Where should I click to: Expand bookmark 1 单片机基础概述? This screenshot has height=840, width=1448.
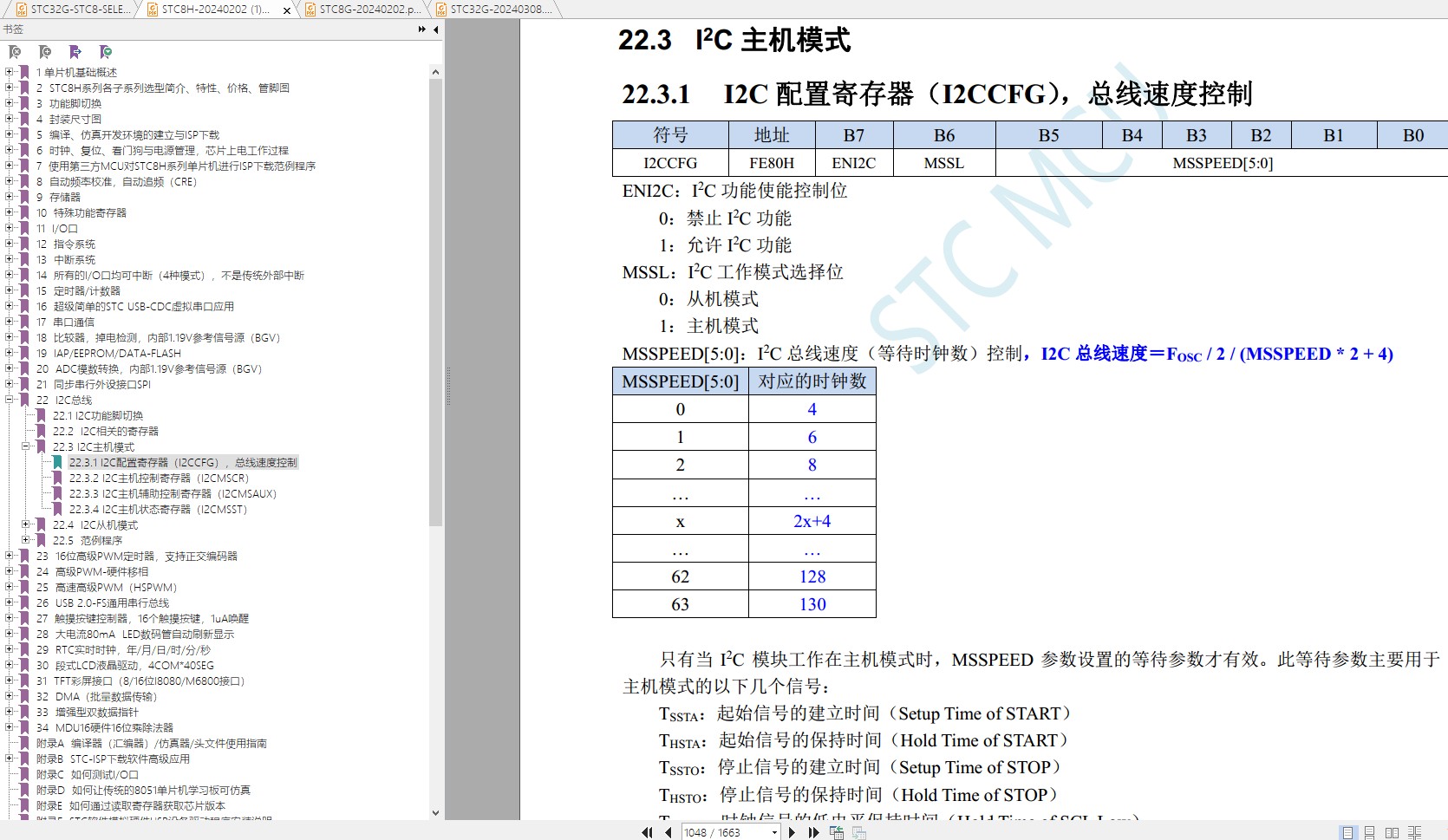click(10, 72)
